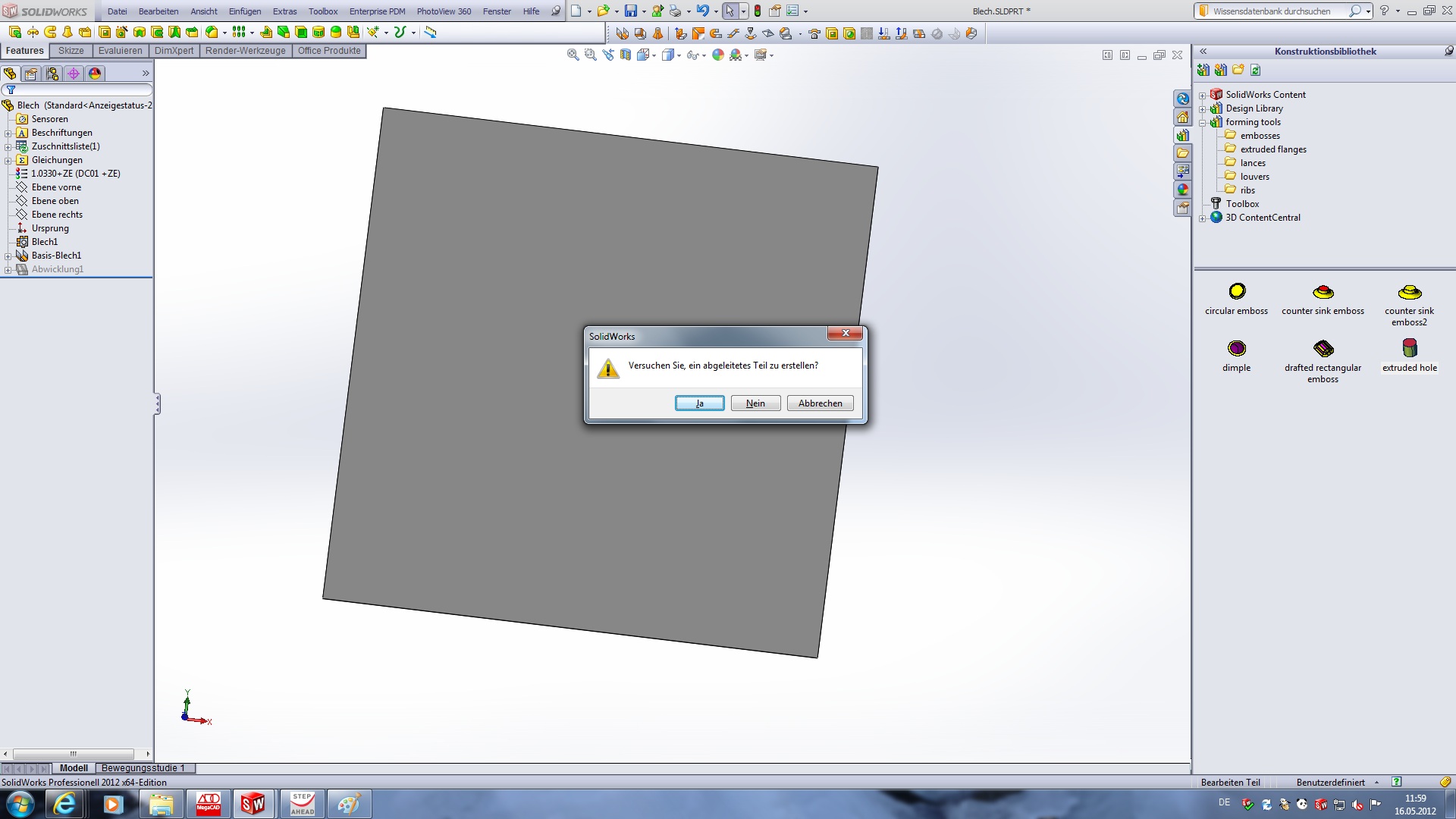Viewport: 1456px width, 819px height.
Task: Click Ja in the SolidWorks dialog
Action: click(699, 403)
